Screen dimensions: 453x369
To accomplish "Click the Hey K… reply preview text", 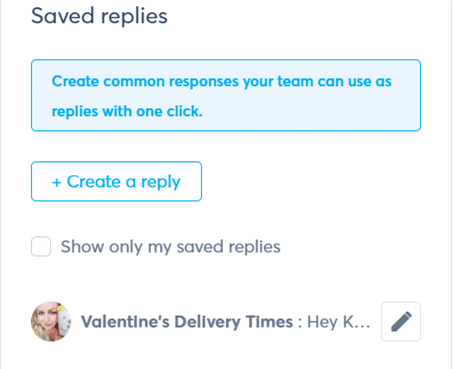I will pyautogui.click(x=338, y=322).
